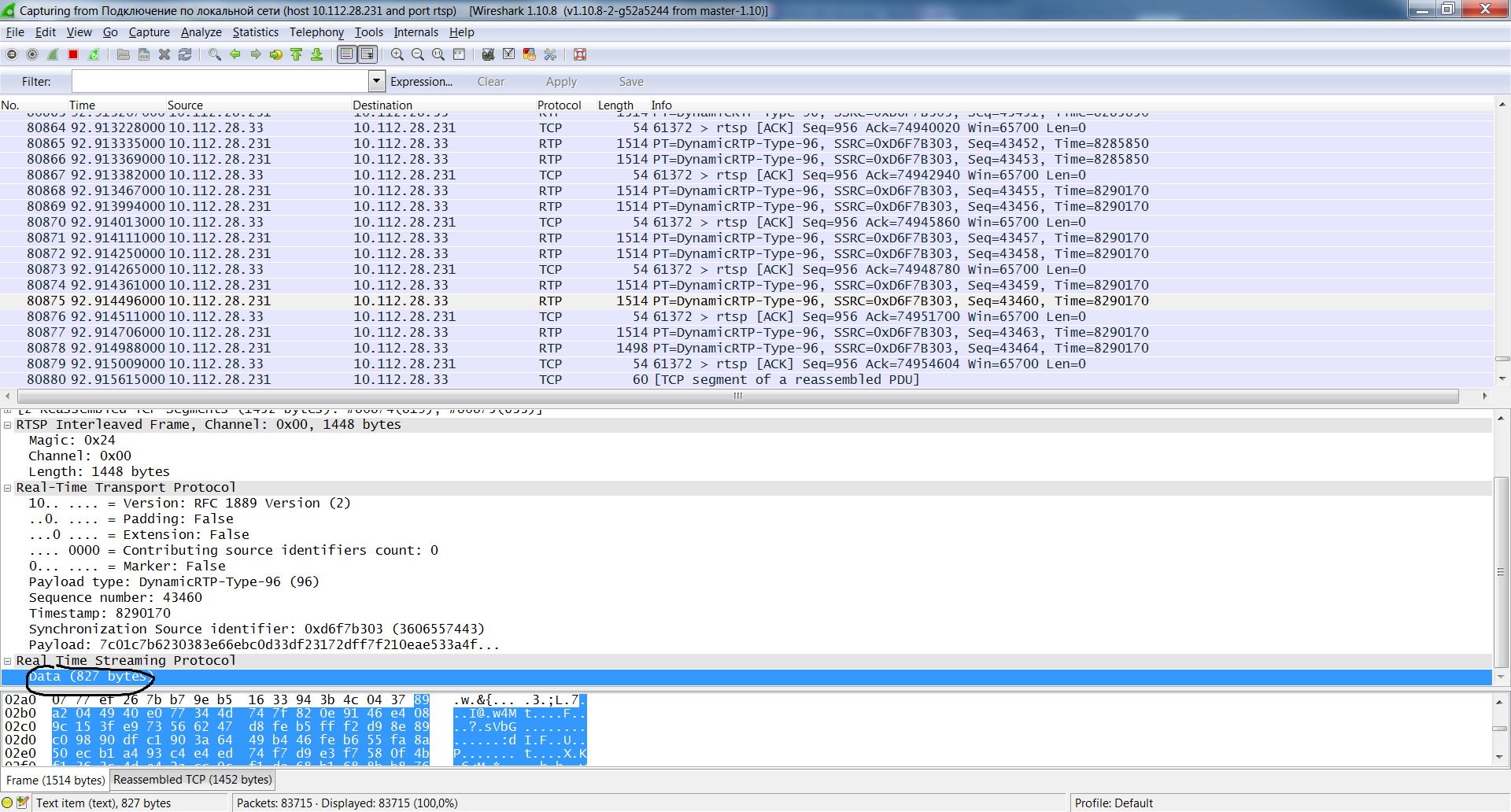
Task: Jump to the last packet
Action: click(316, 54)
